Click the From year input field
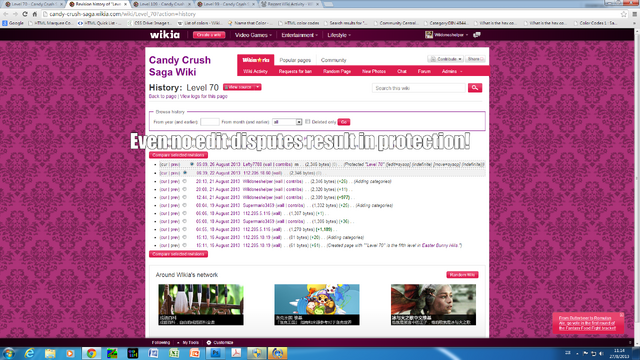The height and width of the screenshot is (360, 640). tap(209, 122)
